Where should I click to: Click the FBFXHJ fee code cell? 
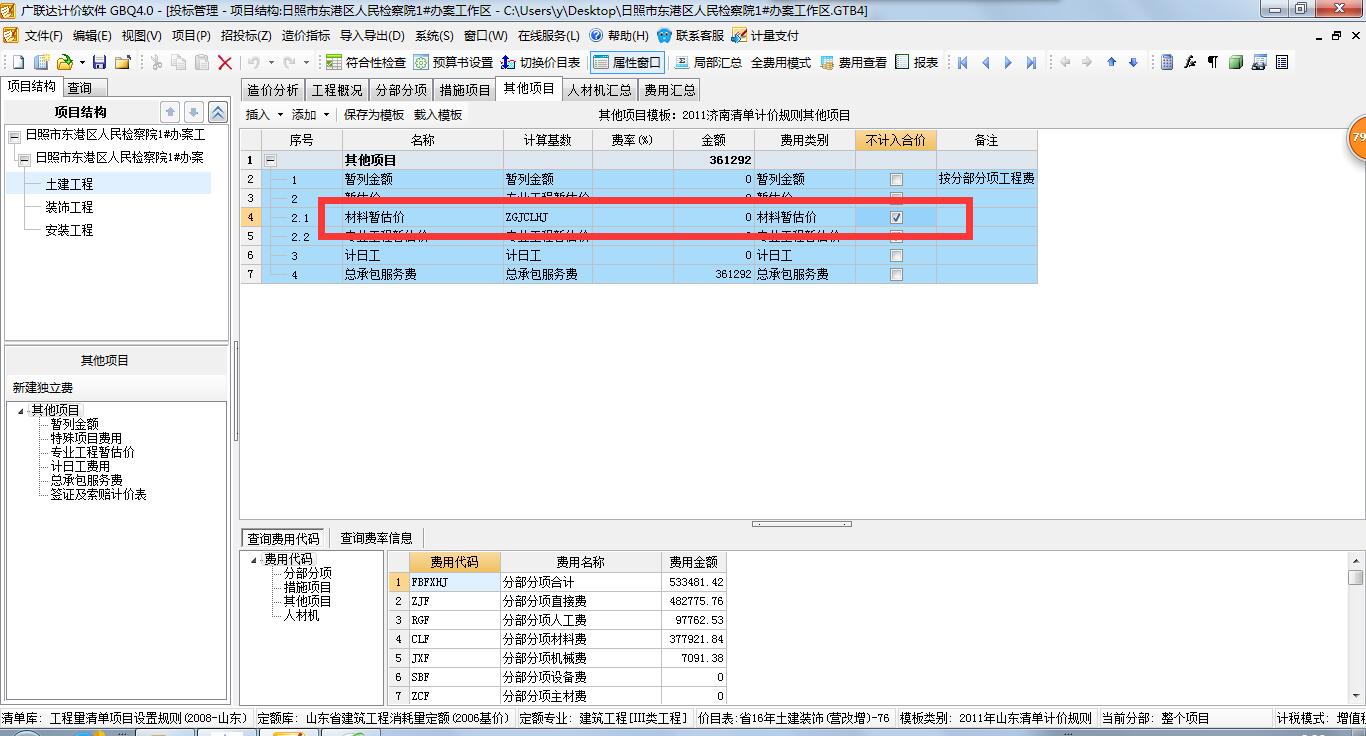point(454,582)
